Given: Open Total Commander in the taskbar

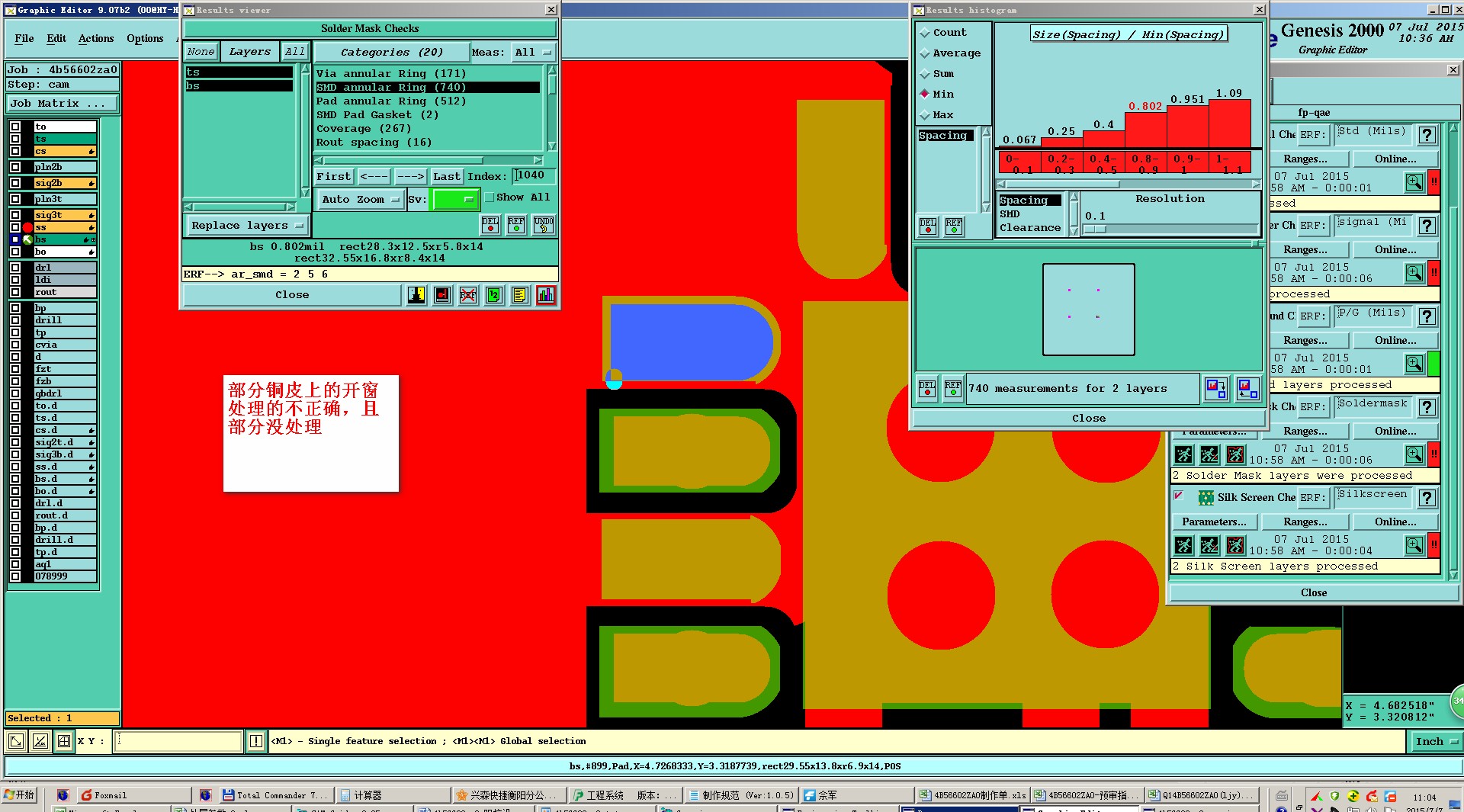Looking at the screenshot, I should point(275,795).
